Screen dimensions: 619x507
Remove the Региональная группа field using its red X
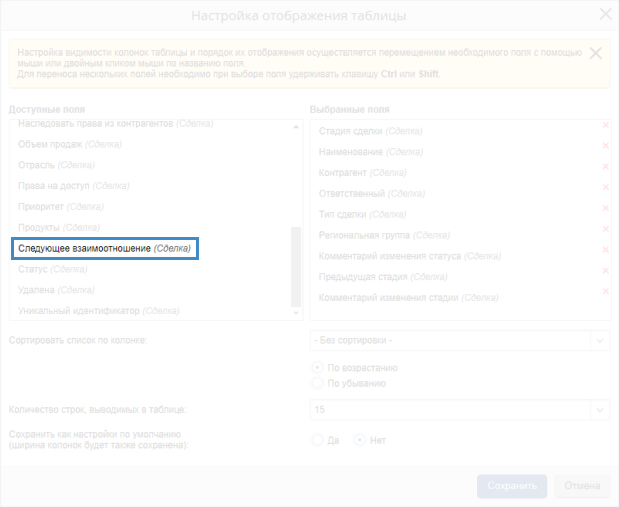tap(605, 229)
